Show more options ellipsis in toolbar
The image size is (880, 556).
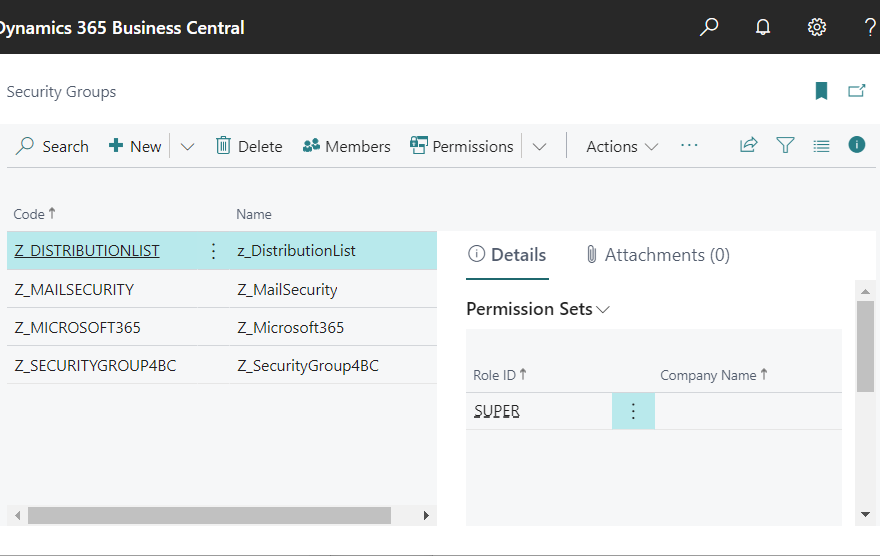click(689, 145)
